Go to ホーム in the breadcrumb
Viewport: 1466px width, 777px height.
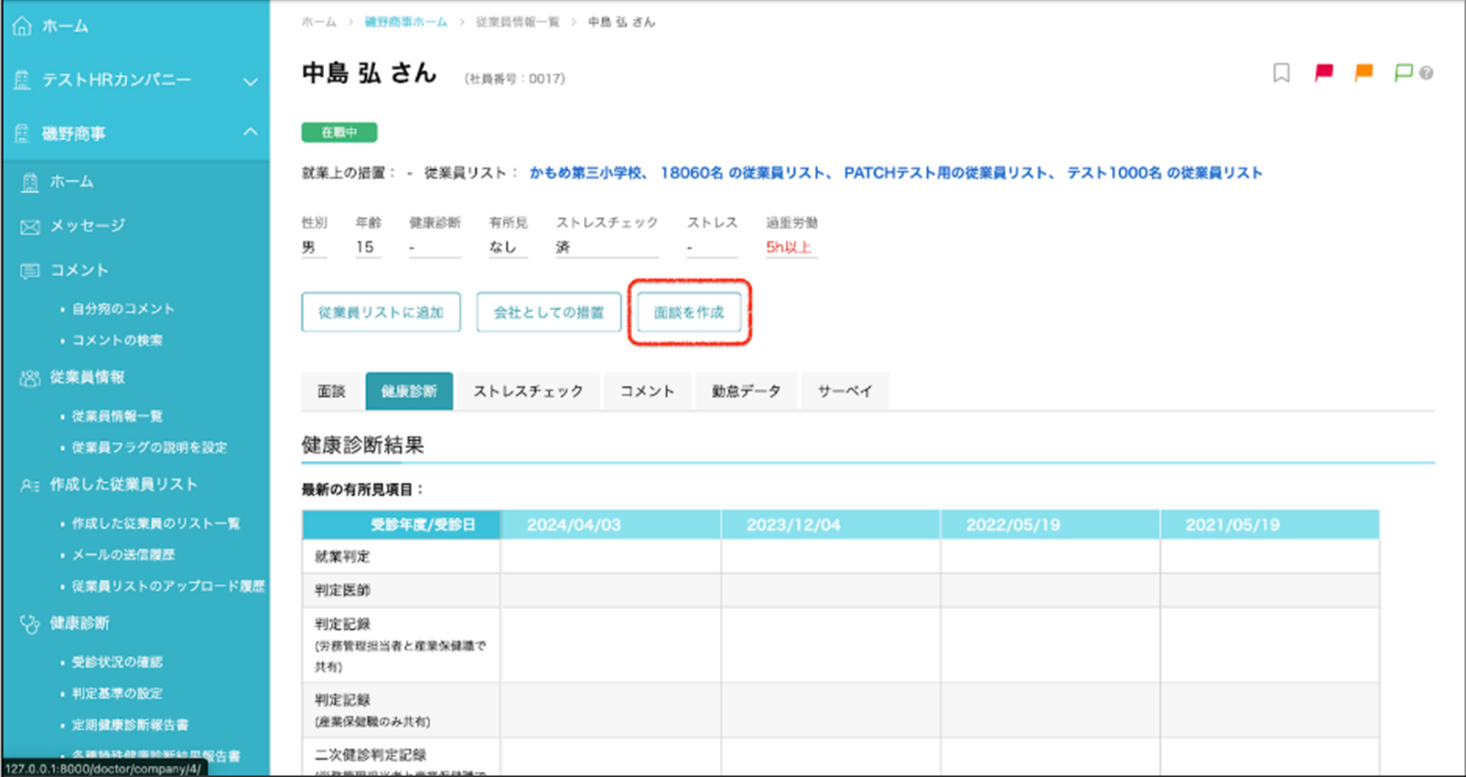coord(319,22)
